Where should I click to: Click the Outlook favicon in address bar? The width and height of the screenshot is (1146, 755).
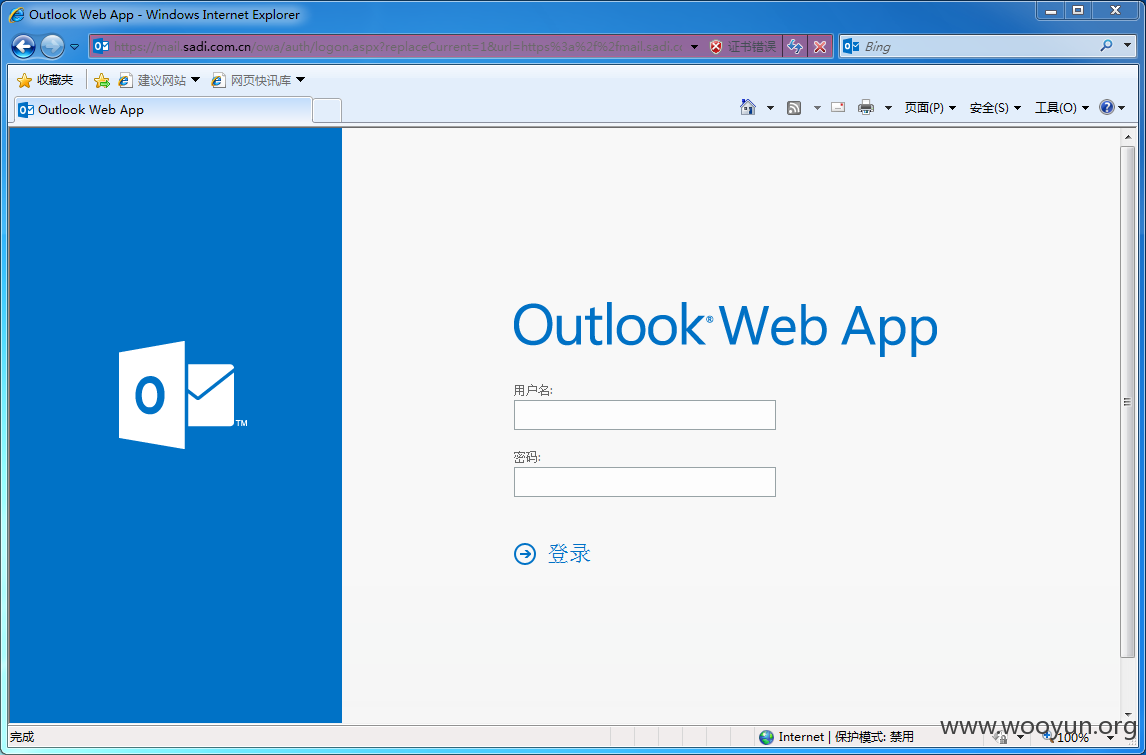pos(101,47)
